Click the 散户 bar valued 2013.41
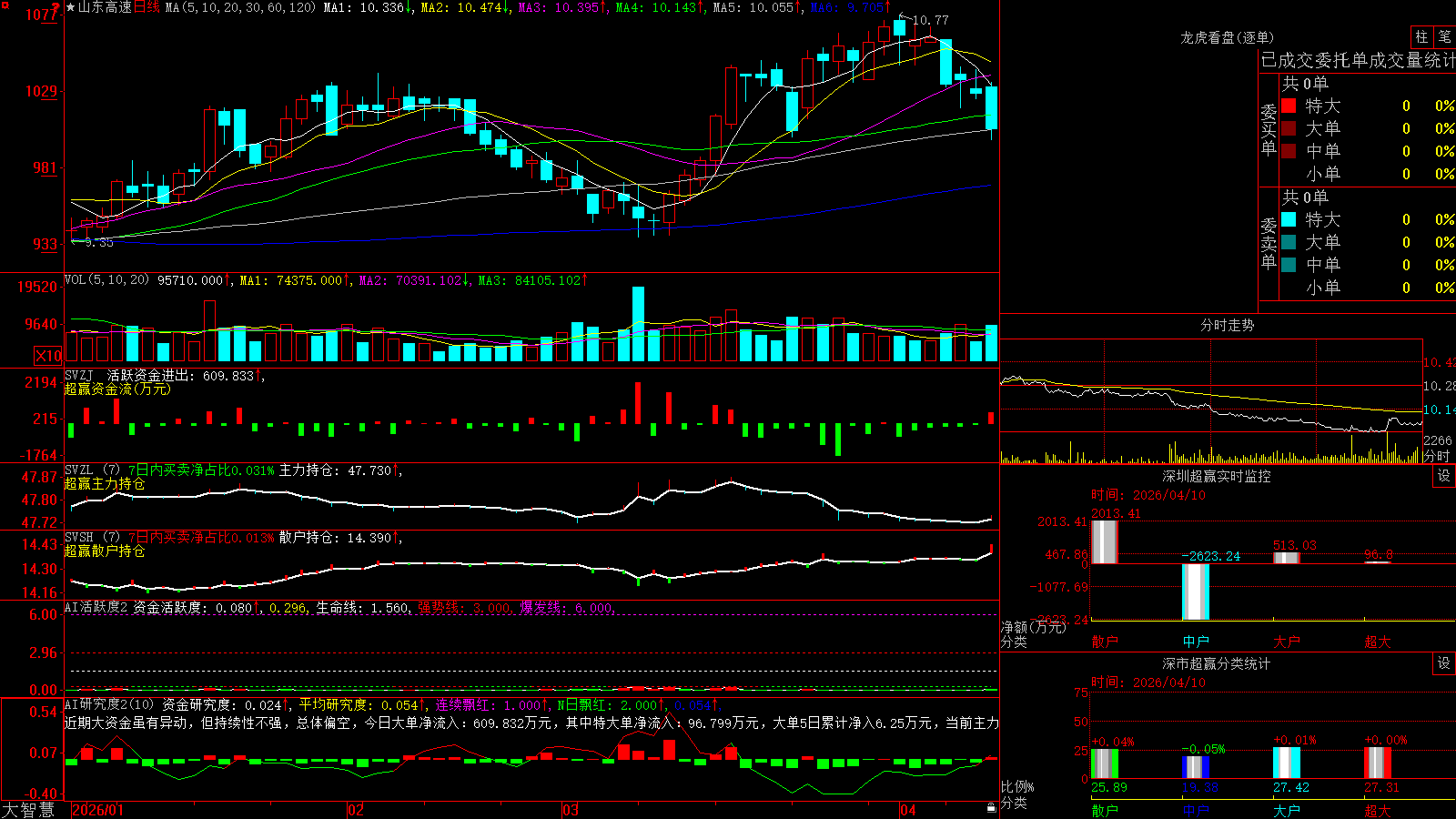This screenshot has height=819, width=1456. pos(1105,542)
